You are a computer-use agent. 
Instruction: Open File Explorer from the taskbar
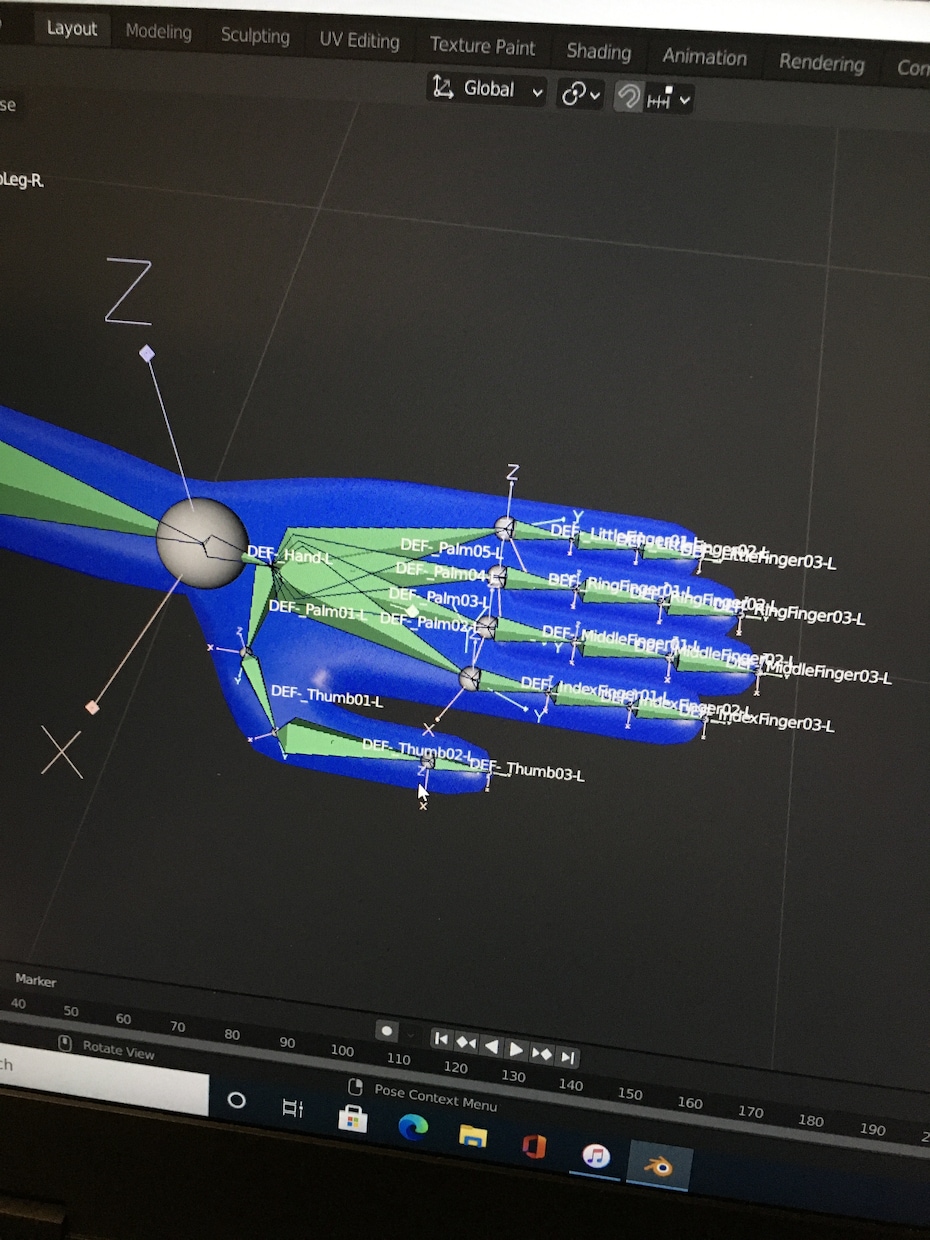tap(472, 1135)
